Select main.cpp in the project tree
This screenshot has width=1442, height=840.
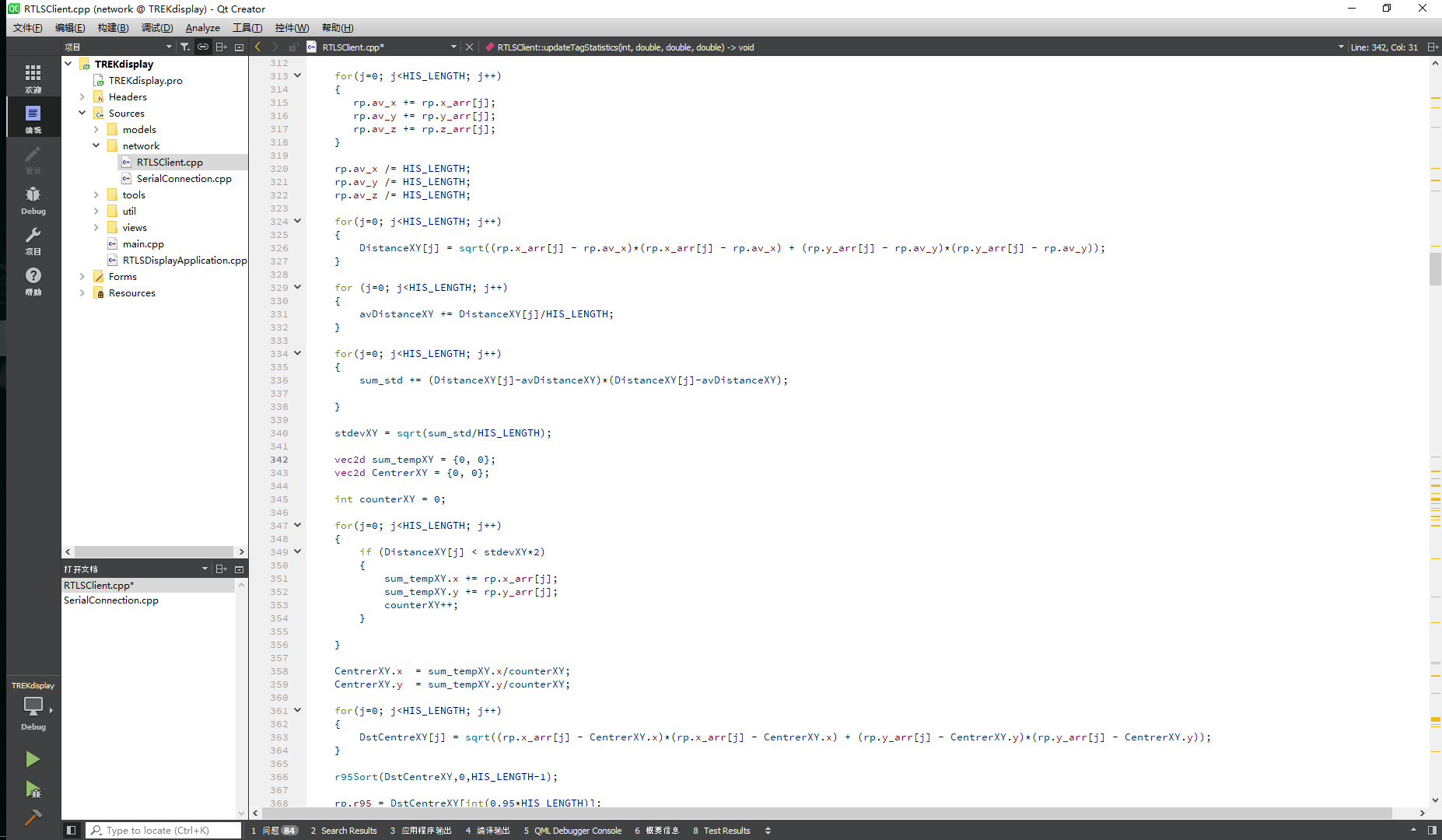(x=143, y=244)
